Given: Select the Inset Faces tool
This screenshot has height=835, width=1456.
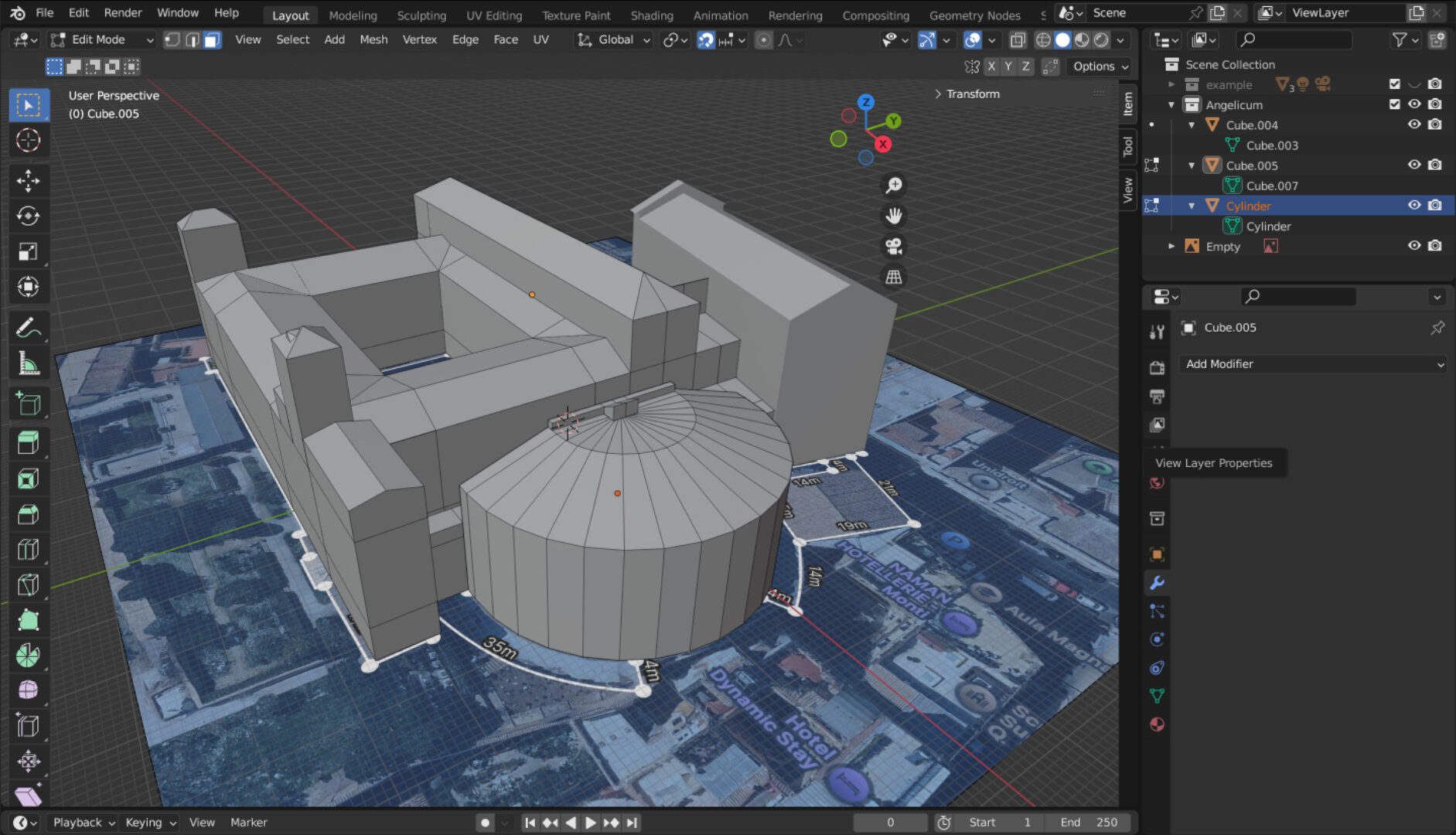Looking at the screenshot, I should pos(29,479).
